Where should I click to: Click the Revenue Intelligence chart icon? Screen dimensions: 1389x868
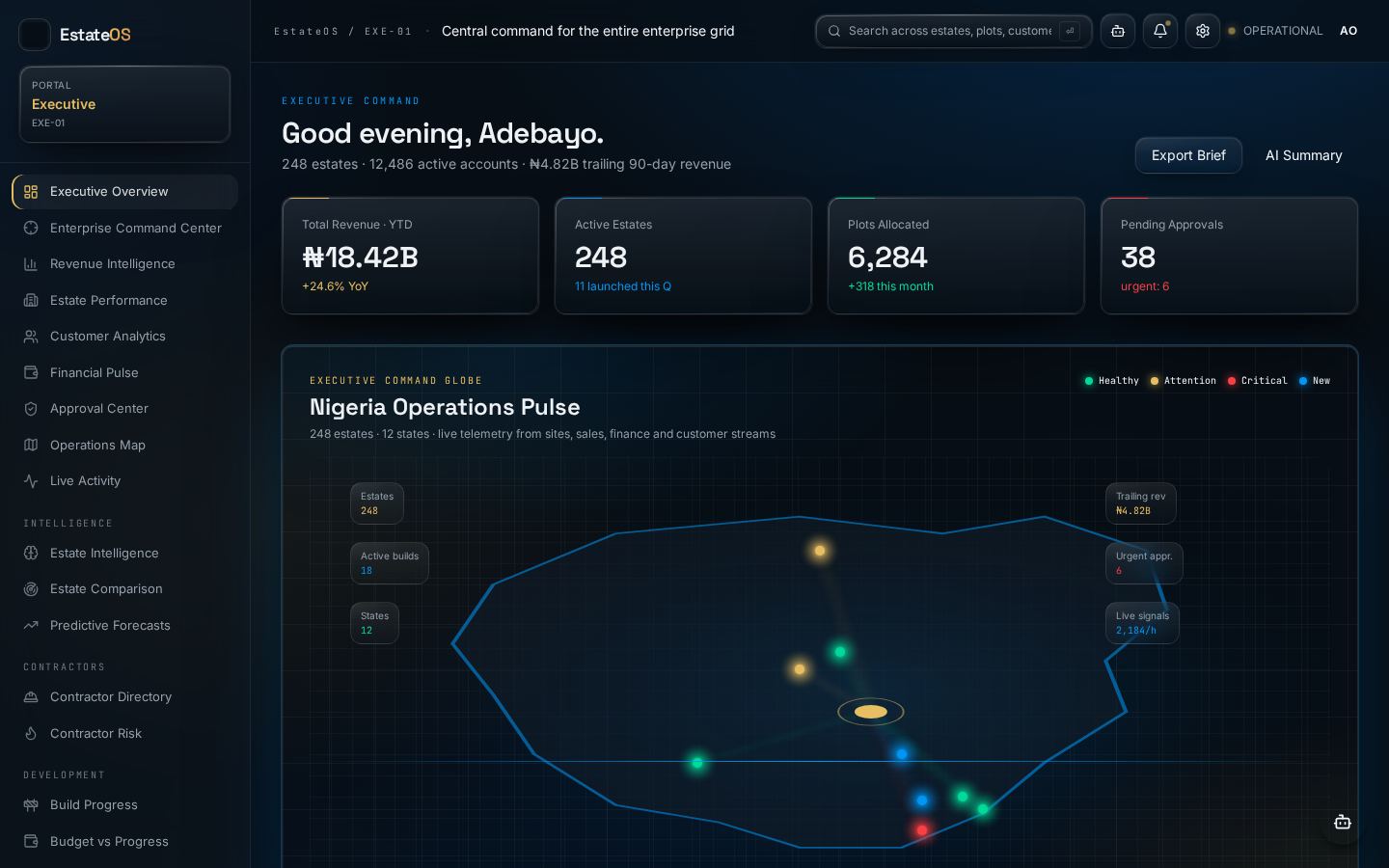31,264
